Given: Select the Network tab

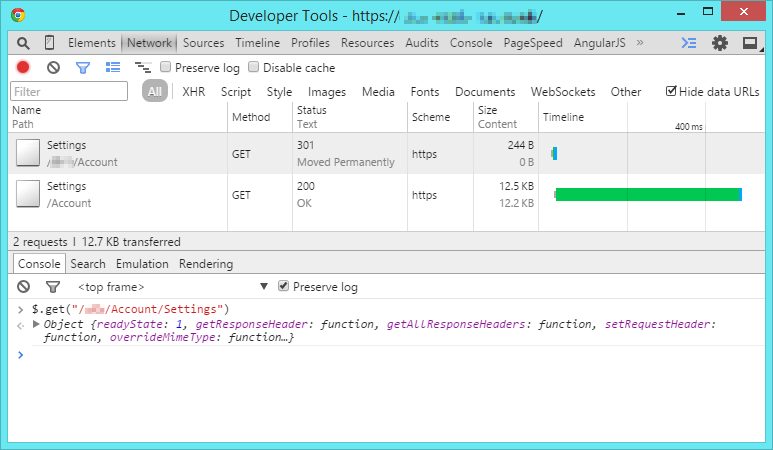Looking at the screenshot, I should coord(149,43).
